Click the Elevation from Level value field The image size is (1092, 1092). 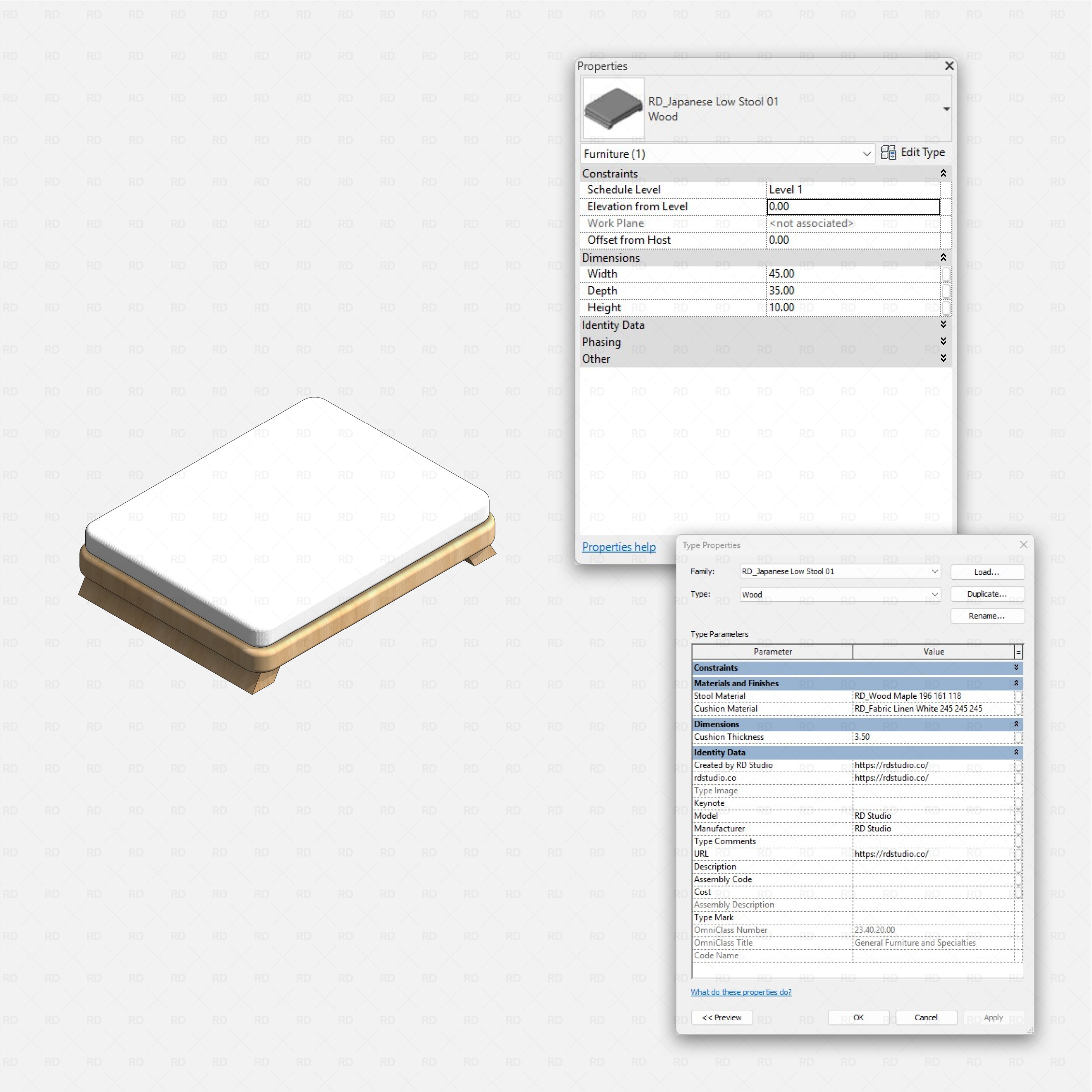coord(853,207)
